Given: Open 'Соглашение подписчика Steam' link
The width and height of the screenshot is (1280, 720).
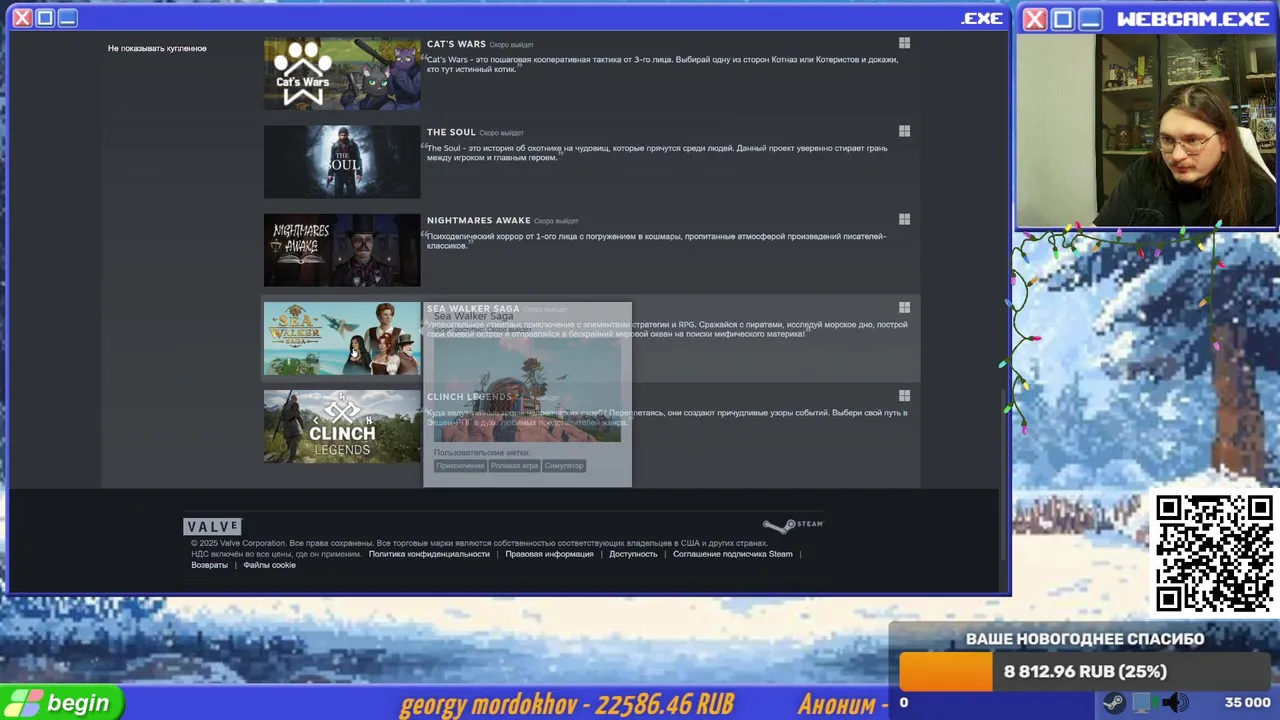Looking at the screenshot, I should [x=732, y=554].
